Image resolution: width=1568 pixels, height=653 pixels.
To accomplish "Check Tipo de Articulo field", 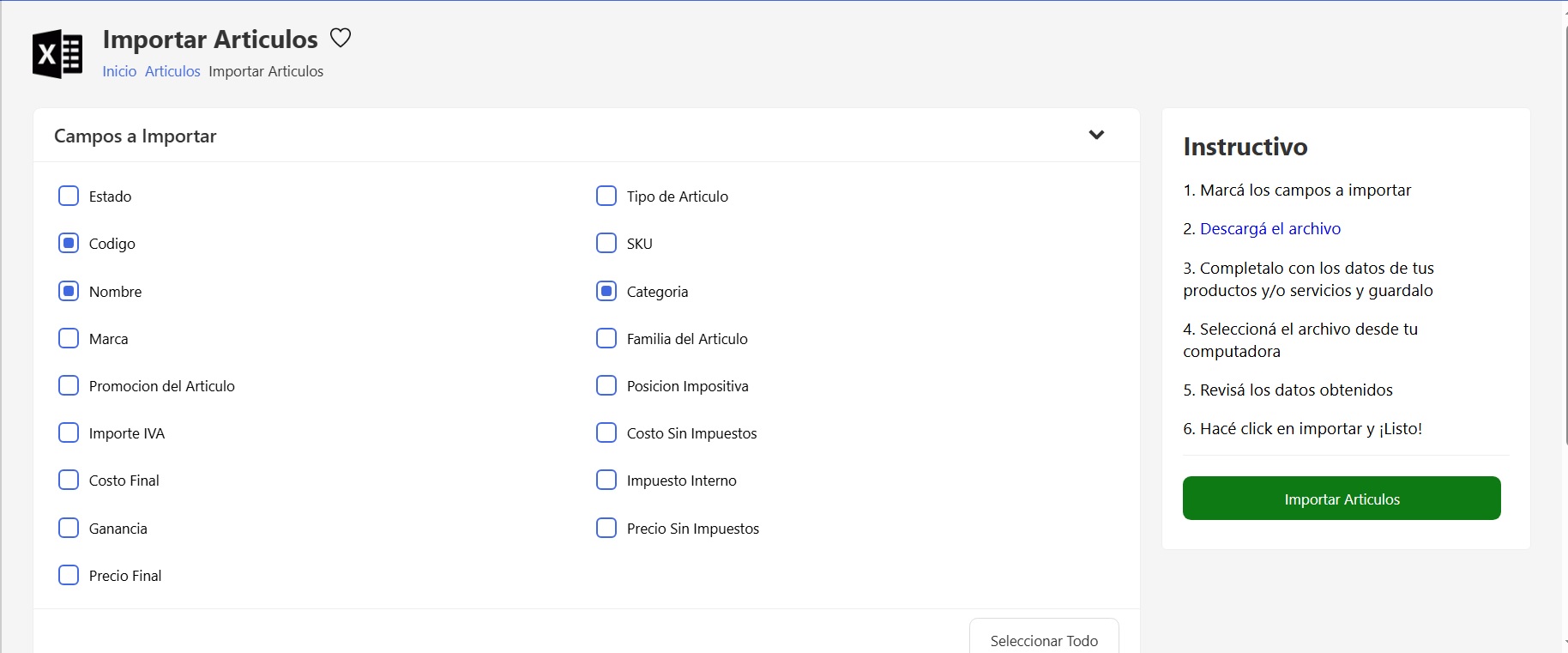I will (606, 196).
